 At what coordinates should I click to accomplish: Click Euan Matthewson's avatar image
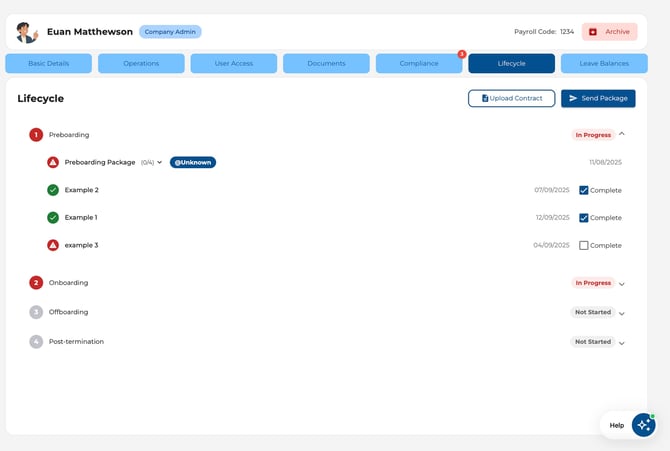click(27, 32)
